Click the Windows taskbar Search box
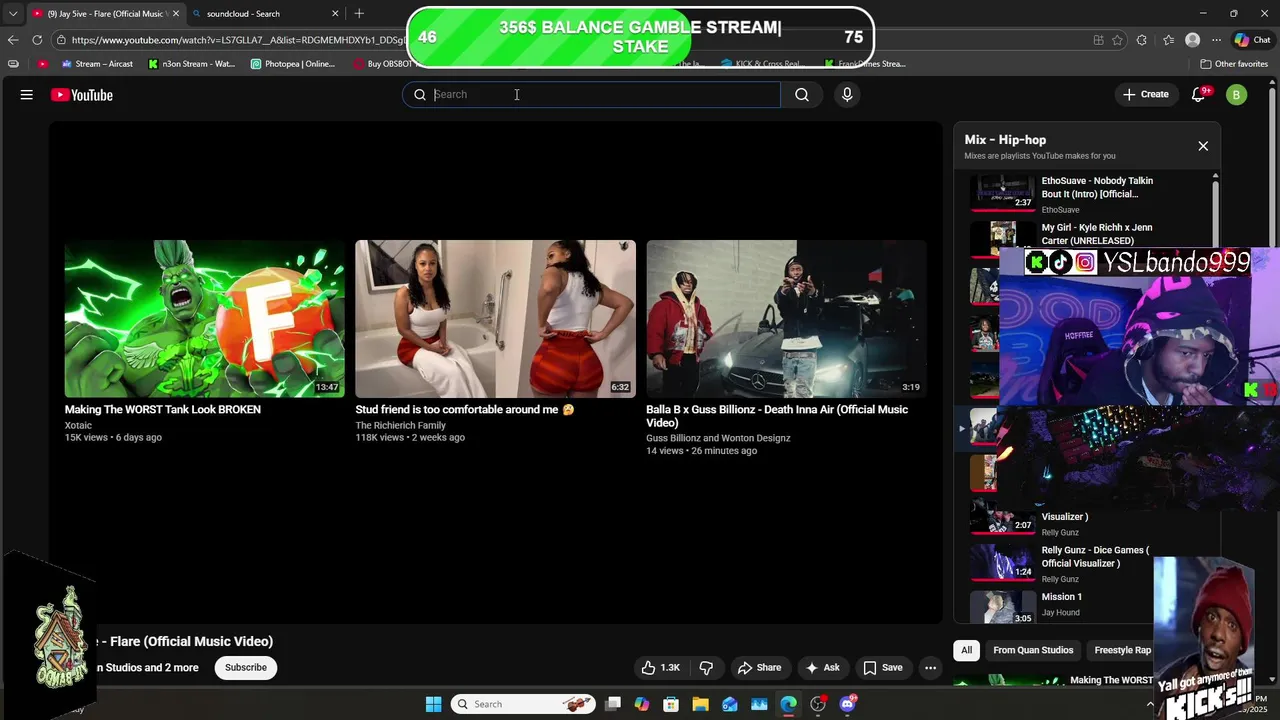 (522, 704)
